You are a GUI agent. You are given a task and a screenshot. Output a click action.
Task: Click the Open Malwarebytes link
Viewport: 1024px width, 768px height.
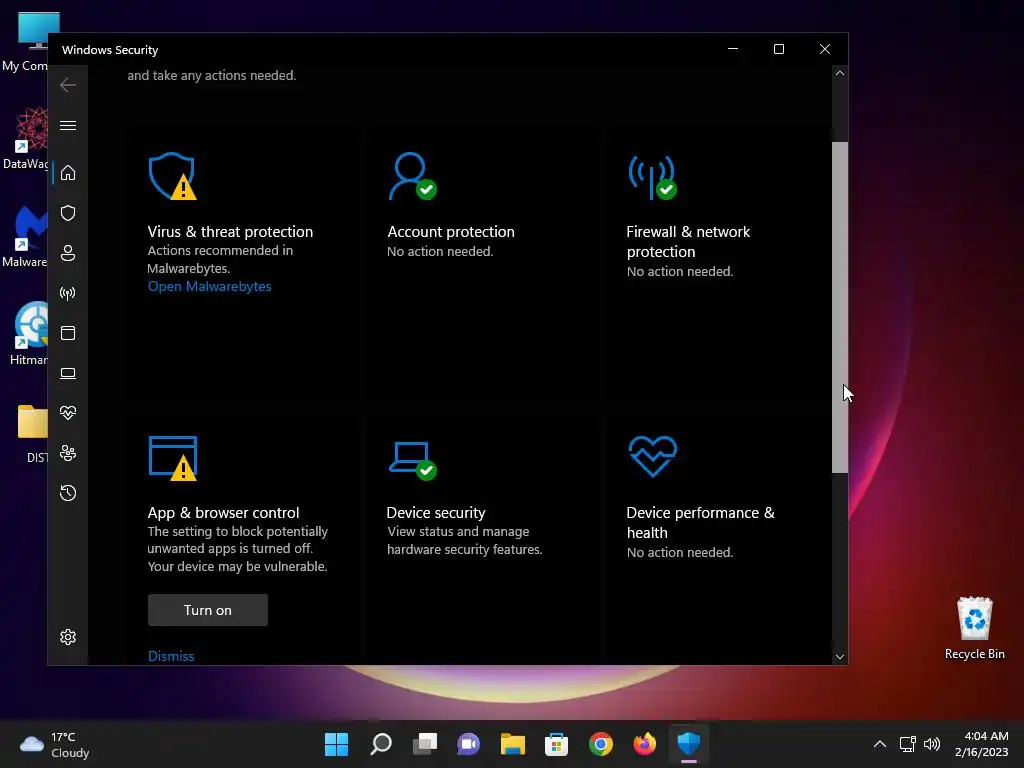tap(209, 287)
